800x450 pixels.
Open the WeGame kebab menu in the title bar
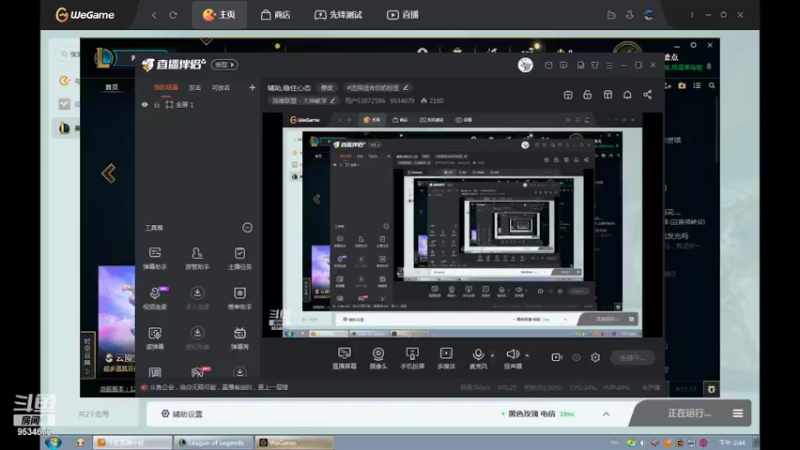692,15
